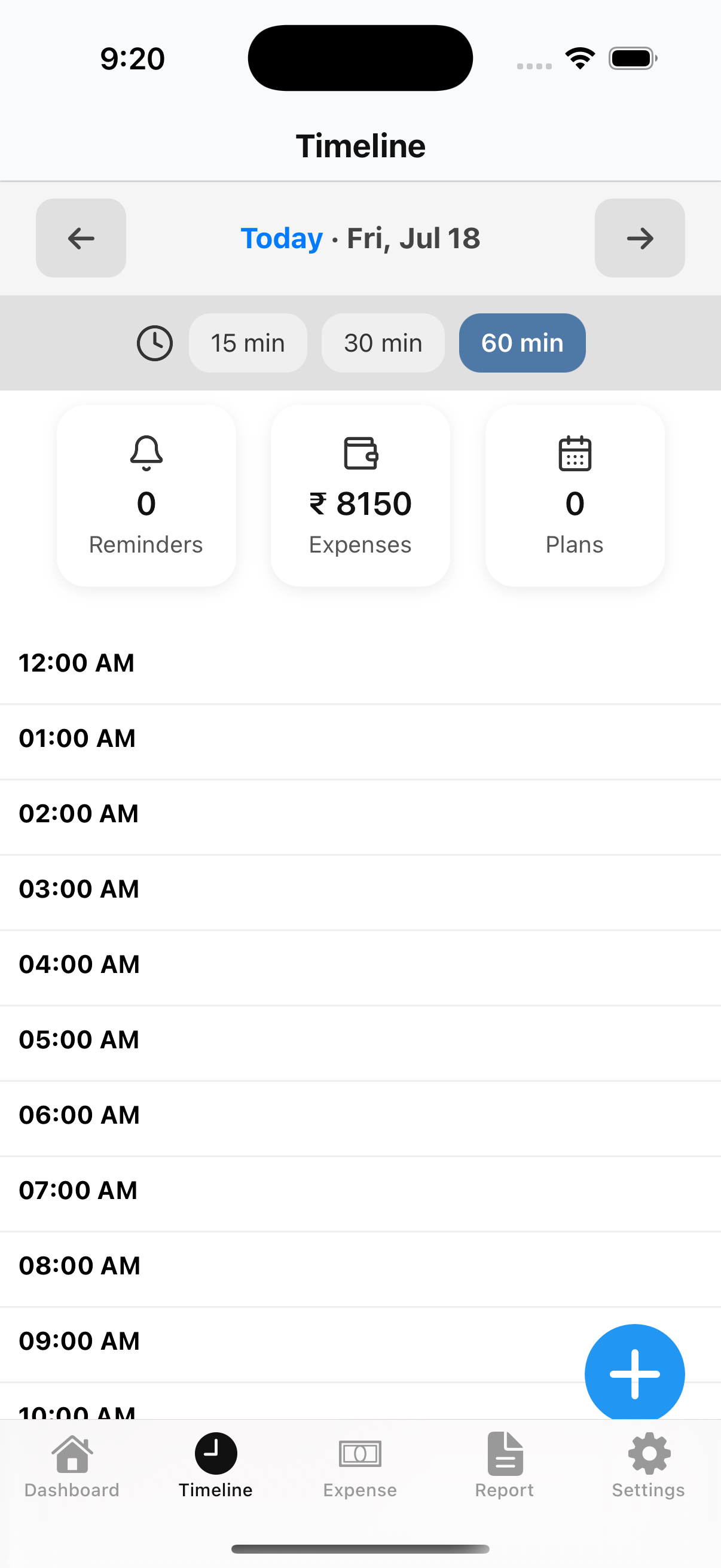Open the Dashboard home tab
This screenshot has height=1568, width=721.
(x=72, y=1465)
